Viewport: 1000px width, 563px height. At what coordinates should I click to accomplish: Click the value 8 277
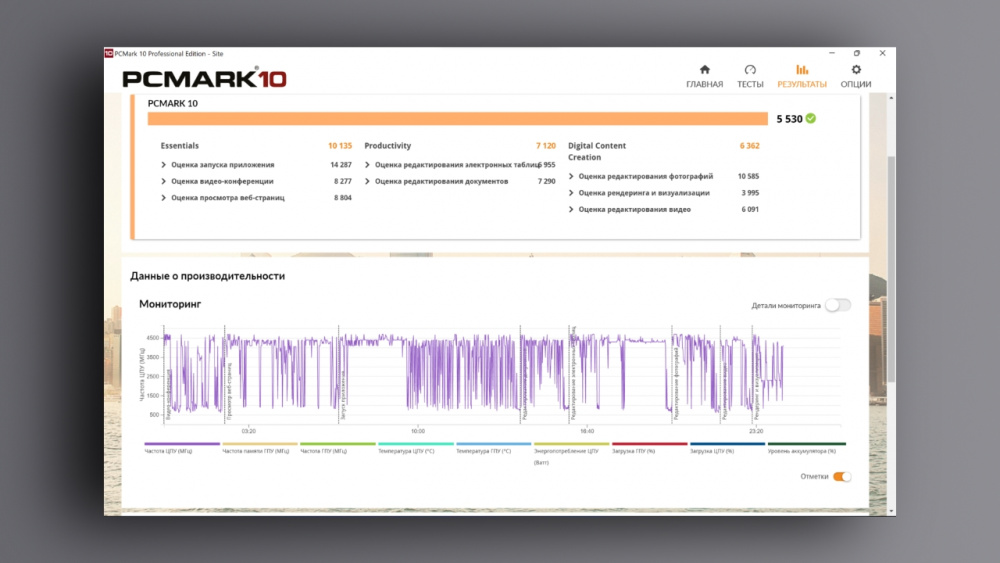(342, 181)
